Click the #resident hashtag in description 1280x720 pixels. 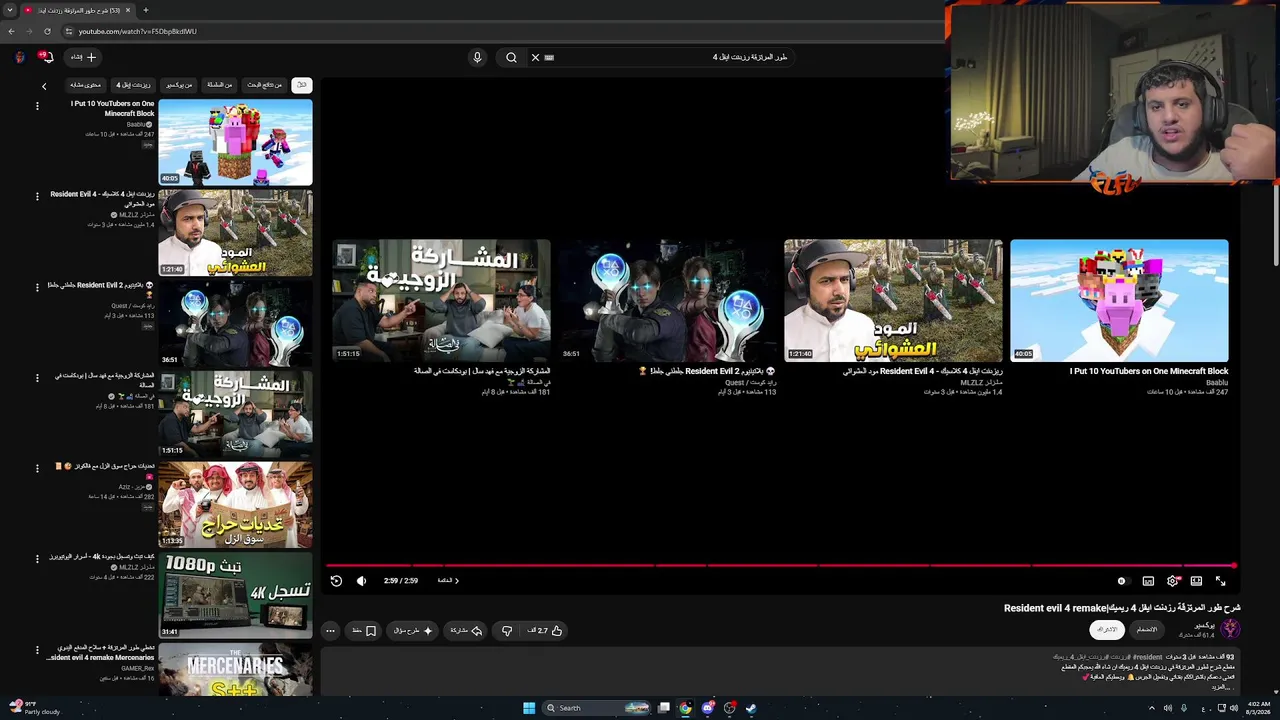(x=1147, y=657)
